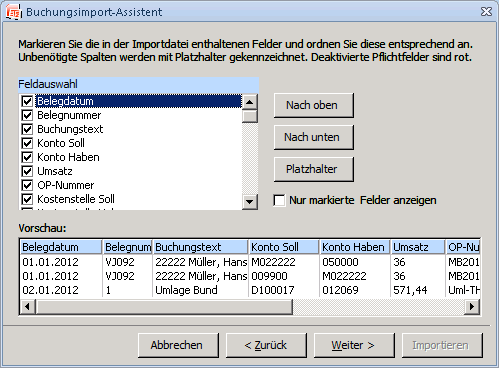
Task: Click the 012069 Konto Haben cell
Action: click(x=340, y=290)
